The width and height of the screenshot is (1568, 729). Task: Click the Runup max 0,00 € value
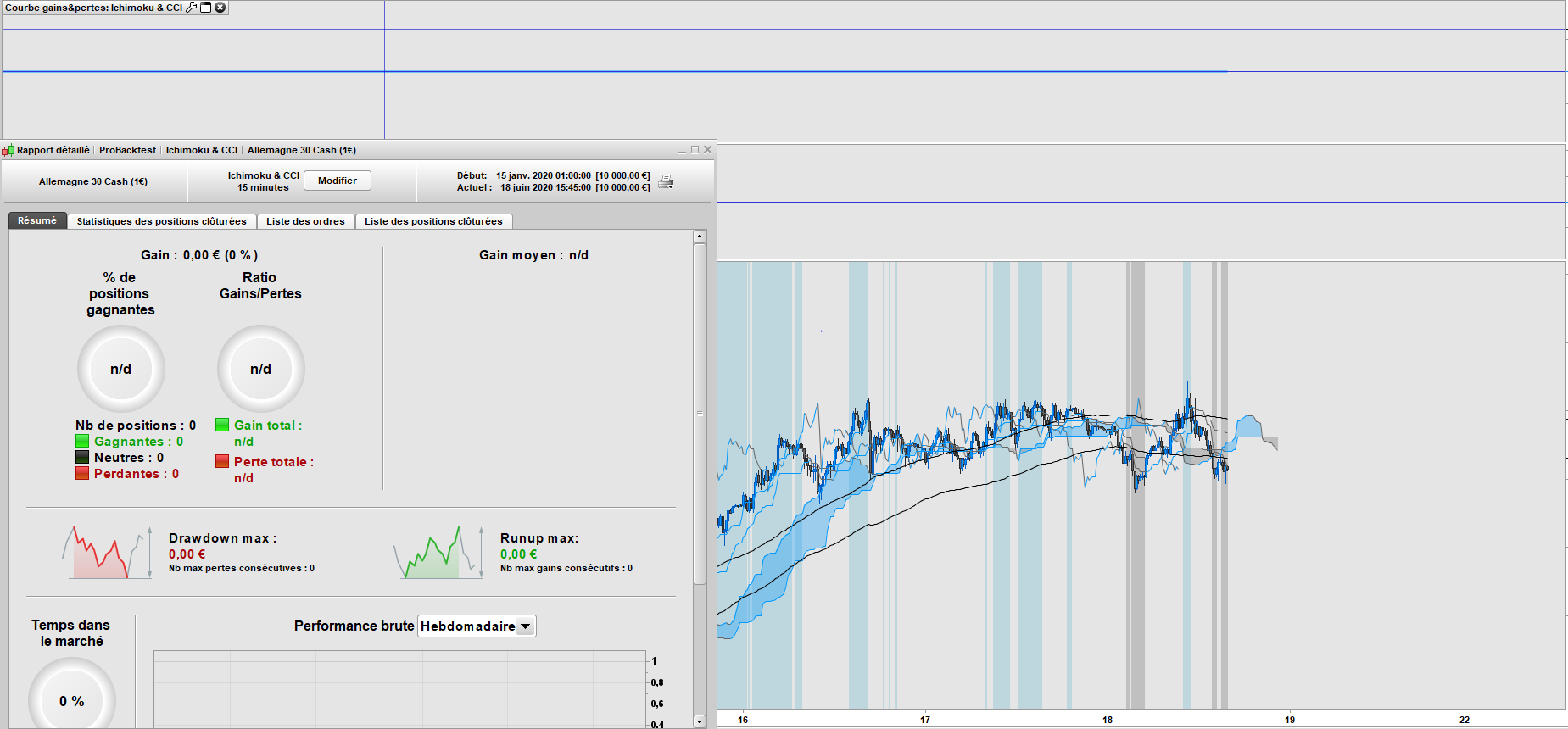tap(518, 554)
